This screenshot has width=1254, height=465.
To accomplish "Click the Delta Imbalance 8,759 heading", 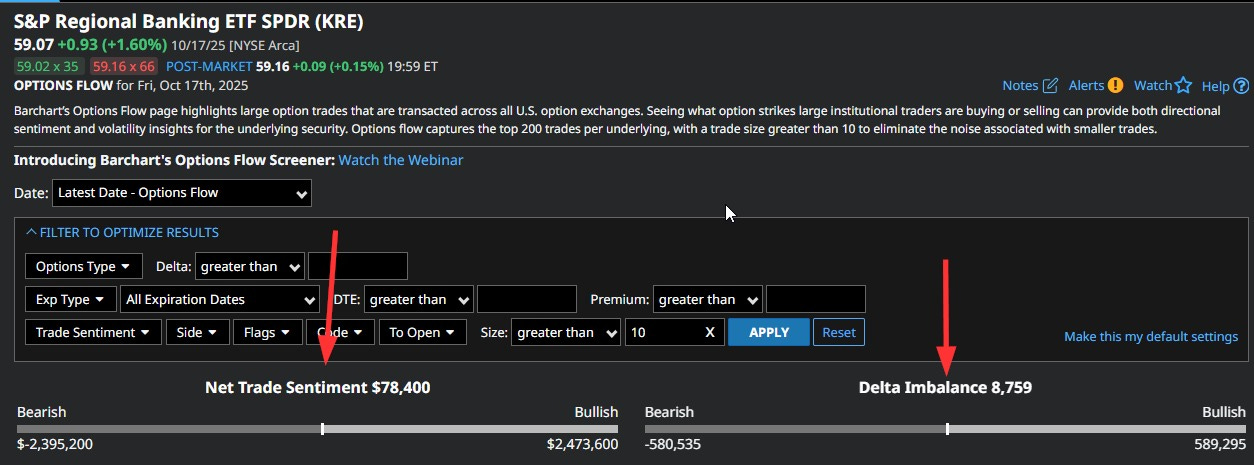I will click(945, 387).
